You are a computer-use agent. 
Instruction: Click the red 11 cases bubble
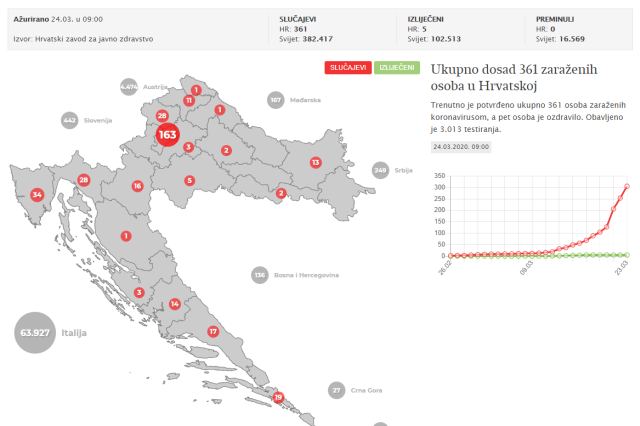pos(189,101)
